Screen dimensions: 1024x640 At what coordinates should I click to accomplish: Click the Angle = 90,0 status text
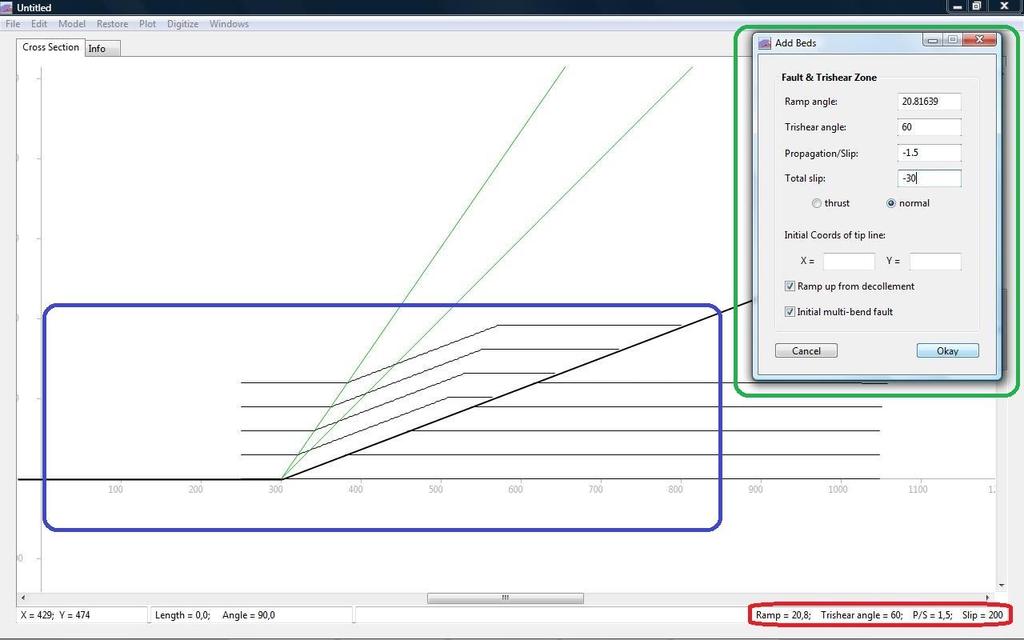click(x=248, y=615)
